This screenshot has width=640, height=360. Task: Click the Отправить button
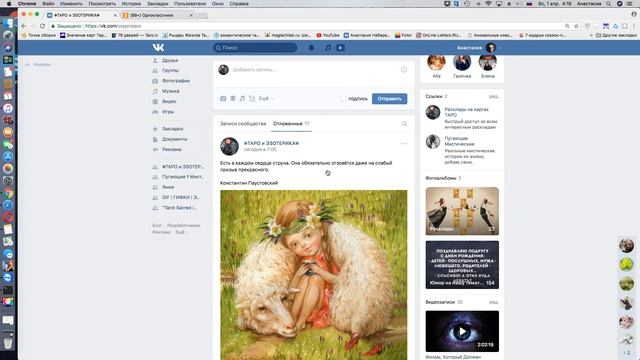(389, 99)
